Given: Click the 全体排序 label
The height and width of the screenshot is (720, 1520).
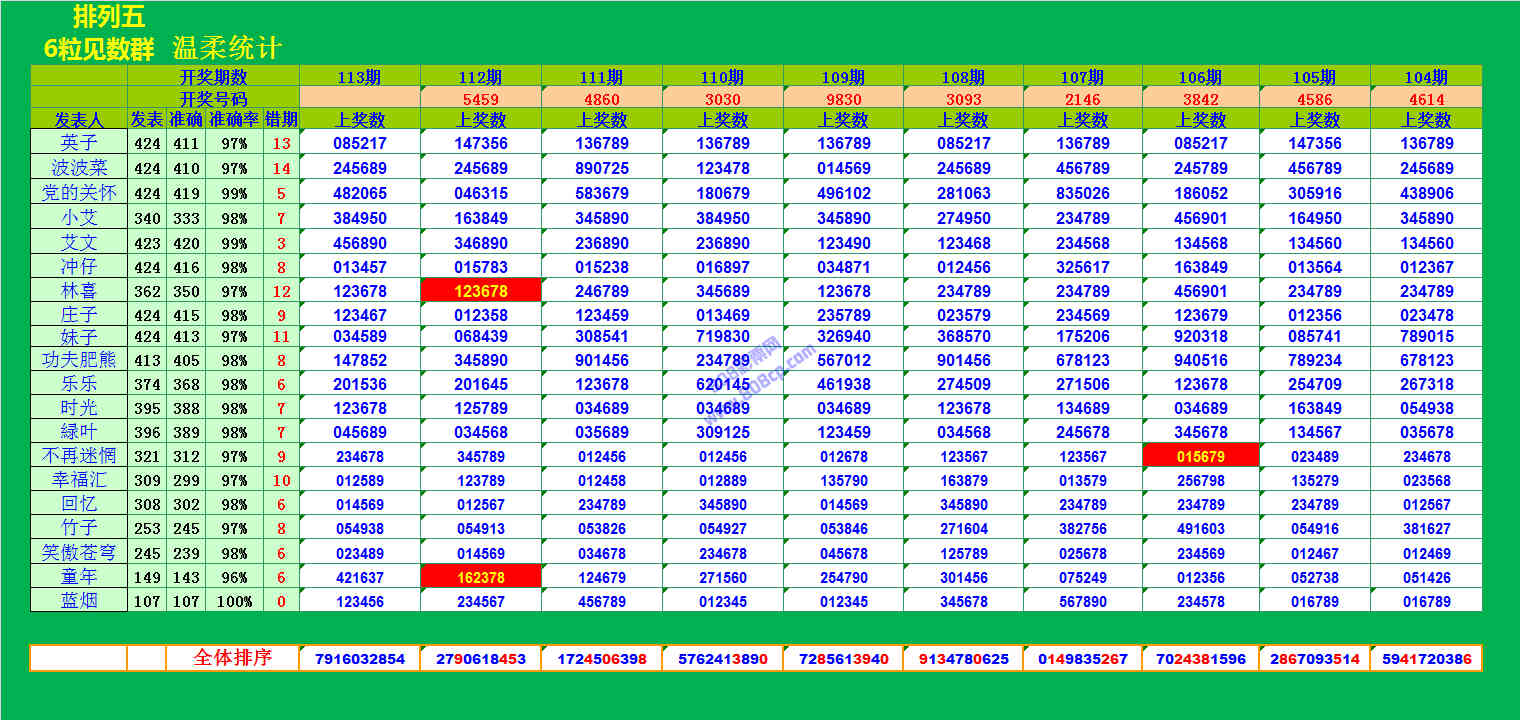Looking at the screenshot, I should (x=232, y=658).
